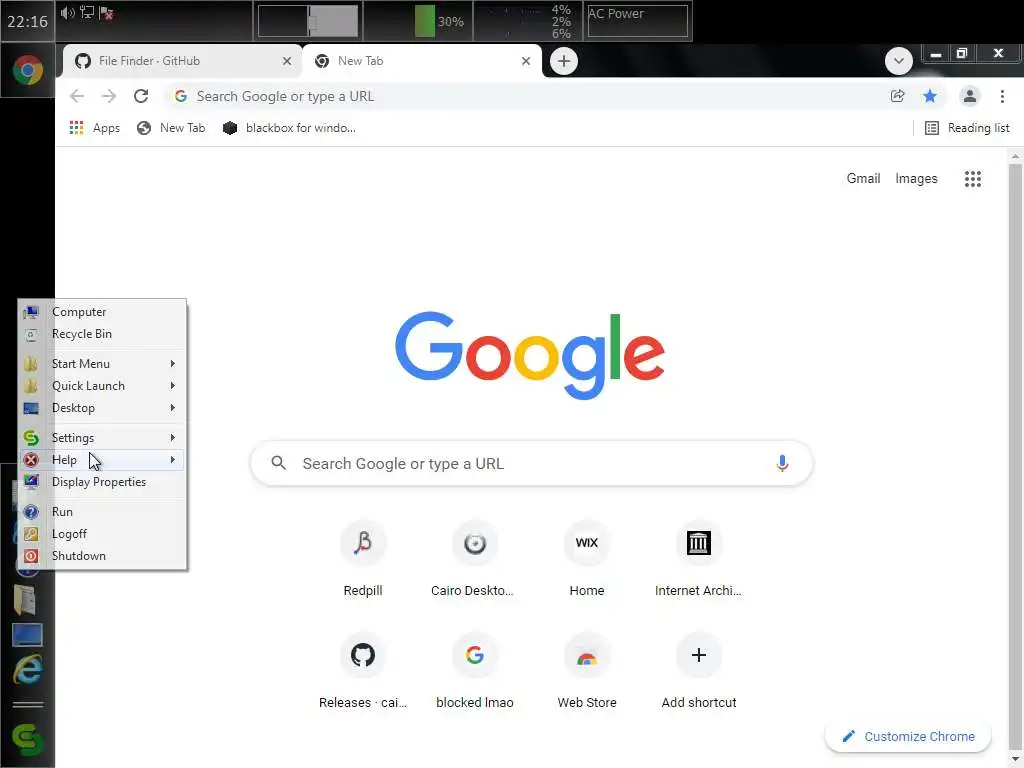Open the tab search dropdown chevron
Image resolution: width=1024 pixels, height=768 pixels.
[899, 61]
